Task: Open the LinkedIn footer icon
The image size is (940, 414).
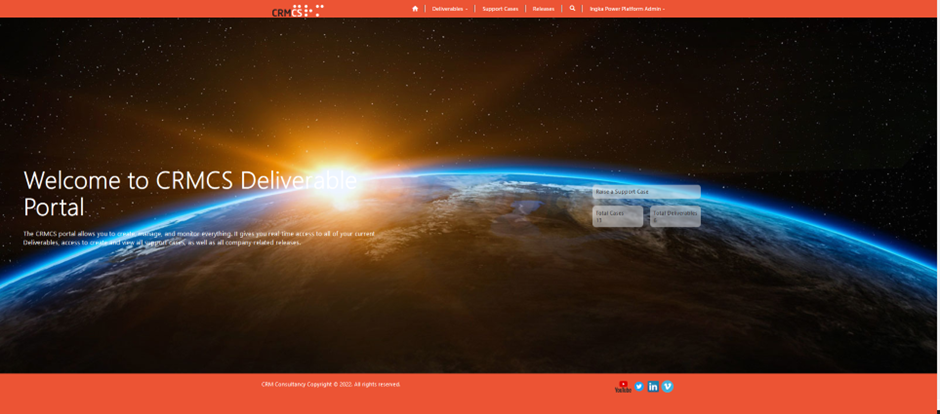Action: [x=653, y=386]
